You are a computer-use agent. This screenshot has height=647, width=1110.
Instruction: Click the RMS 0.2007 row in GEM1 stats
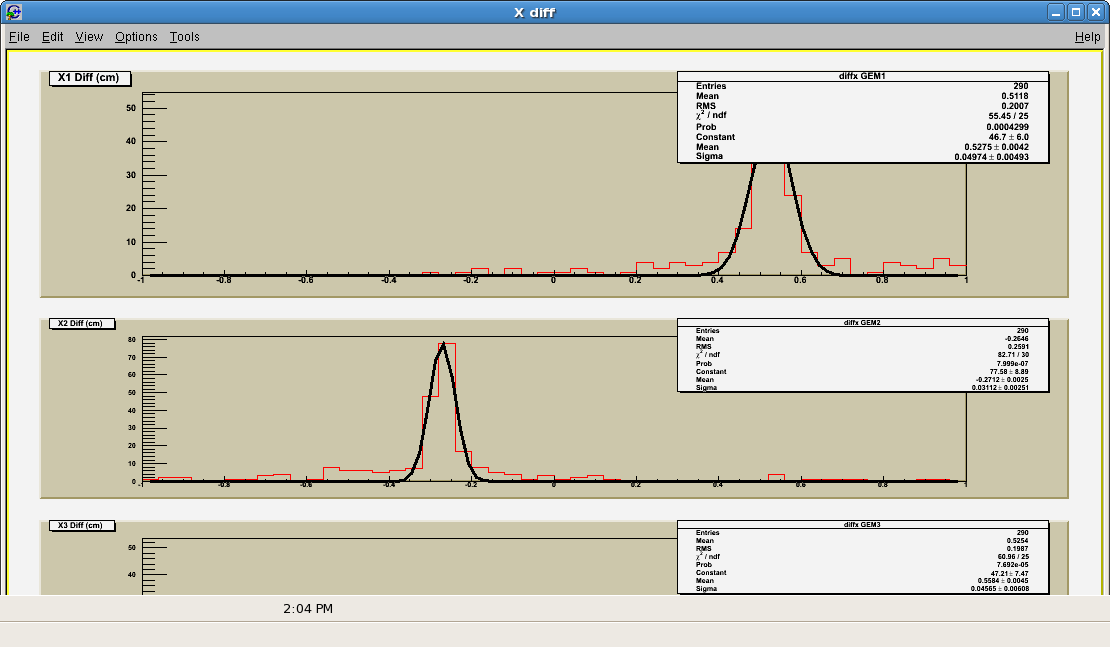tap(862, 106)
